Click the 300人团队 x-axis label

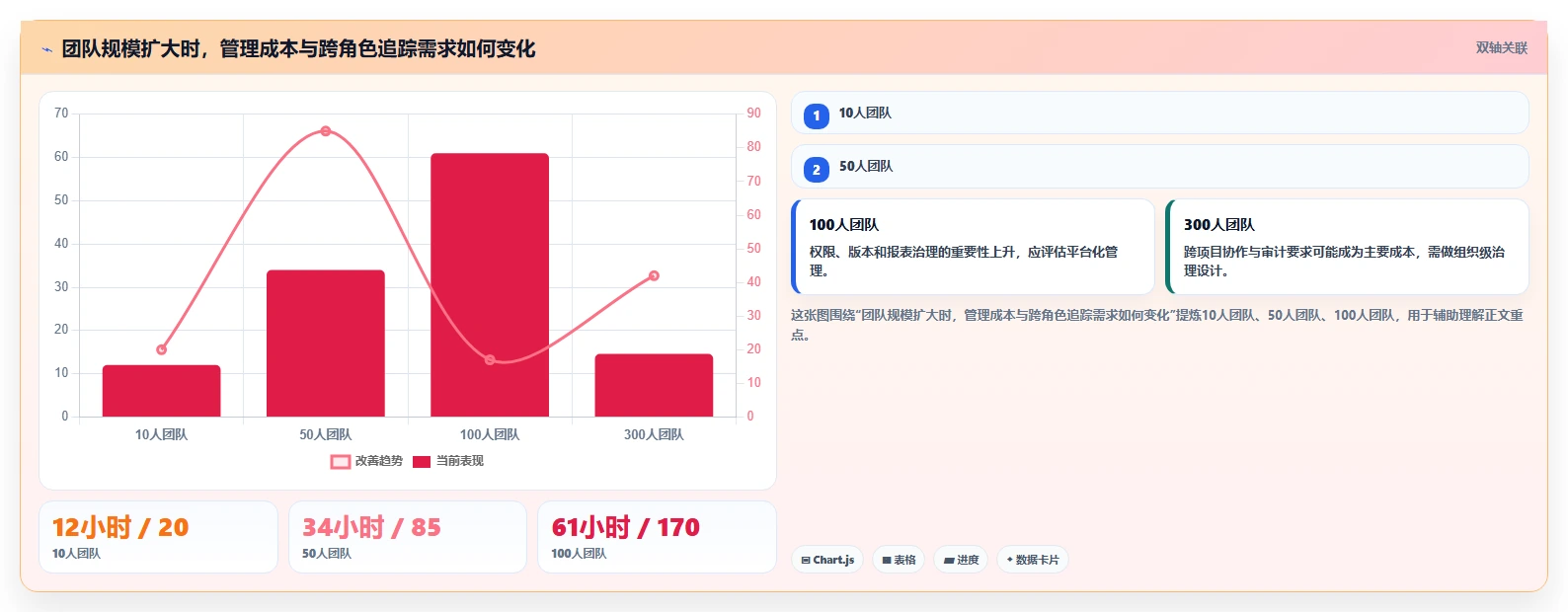coord(654,434)
